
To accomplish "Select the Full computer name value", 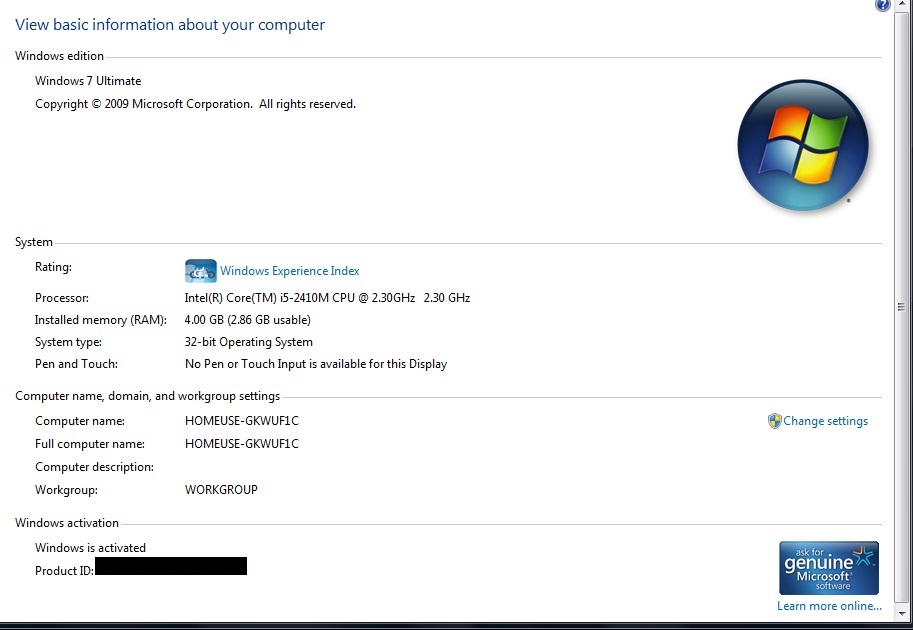I will tap(242, 444).
